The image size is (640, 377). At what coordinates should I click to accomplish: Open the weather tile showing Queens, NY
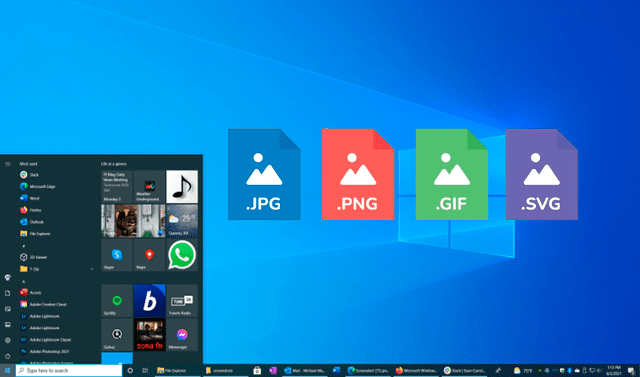pos(182,221)
